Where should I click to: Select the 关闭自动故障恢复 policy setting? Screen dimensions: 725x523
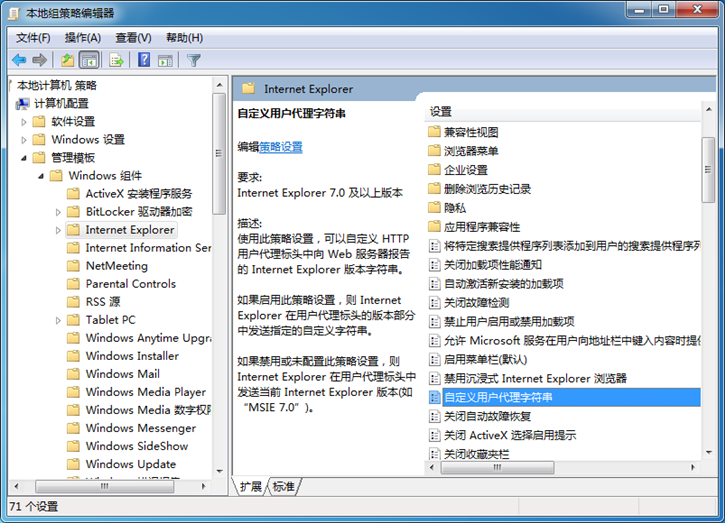[x=487, y=416]
